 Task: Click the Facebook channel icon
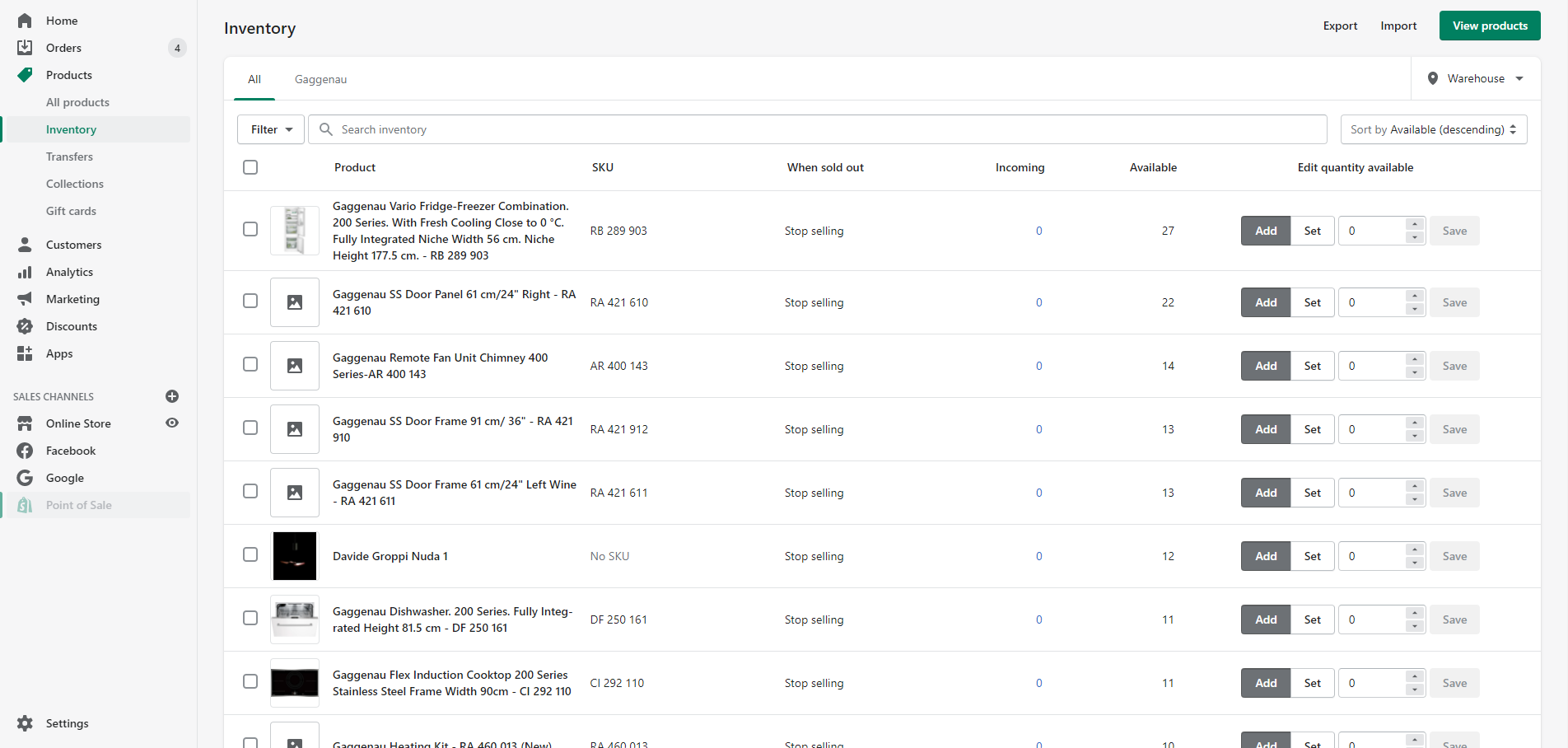25,451
